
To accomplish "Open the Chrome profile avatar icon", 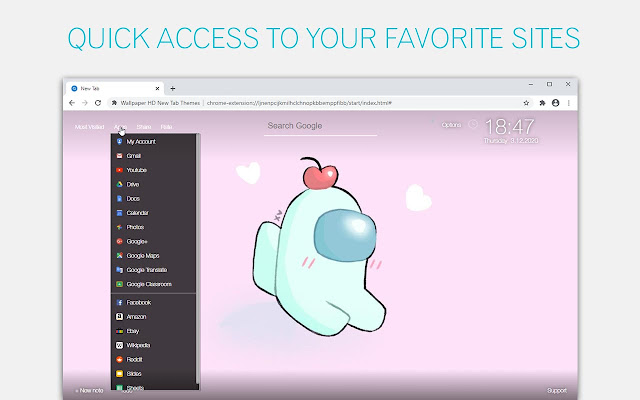I will pos(556,103).
